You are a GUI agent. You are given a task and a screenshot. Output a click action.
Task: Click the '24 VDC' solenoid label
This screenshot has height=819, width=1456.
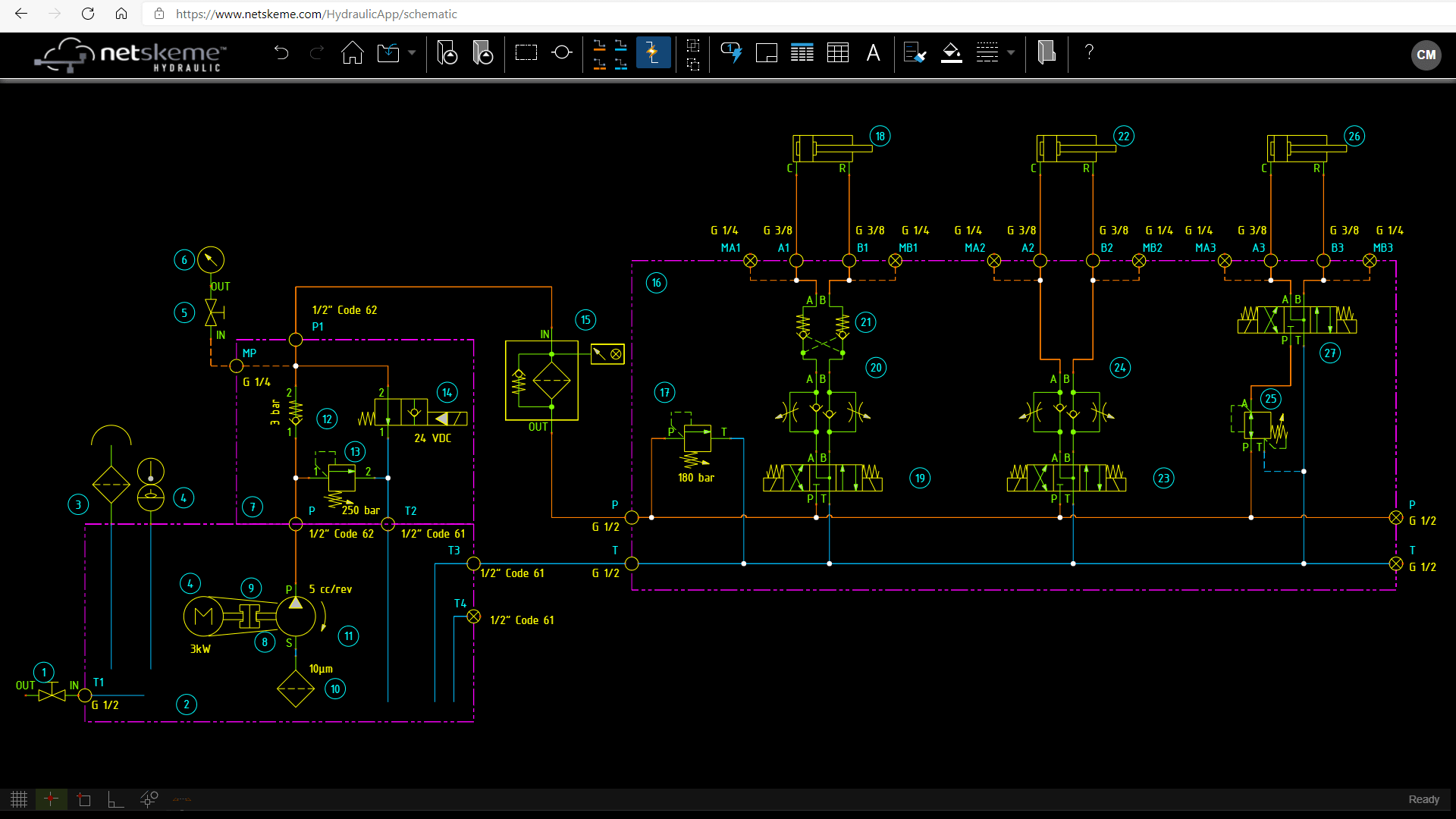432,438
